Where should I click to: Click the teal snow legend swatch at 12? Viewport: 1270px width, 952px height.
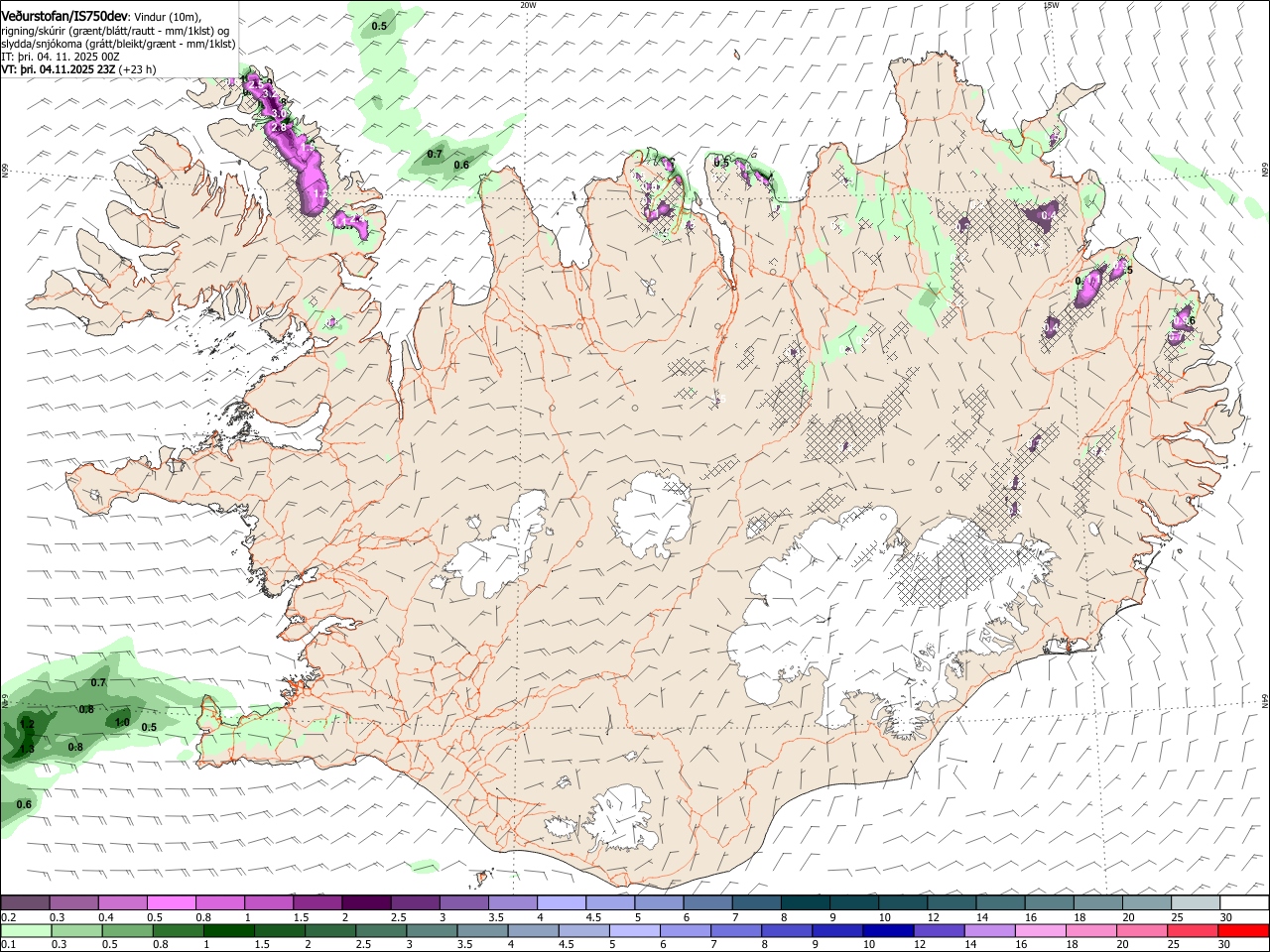pos(950,902)
